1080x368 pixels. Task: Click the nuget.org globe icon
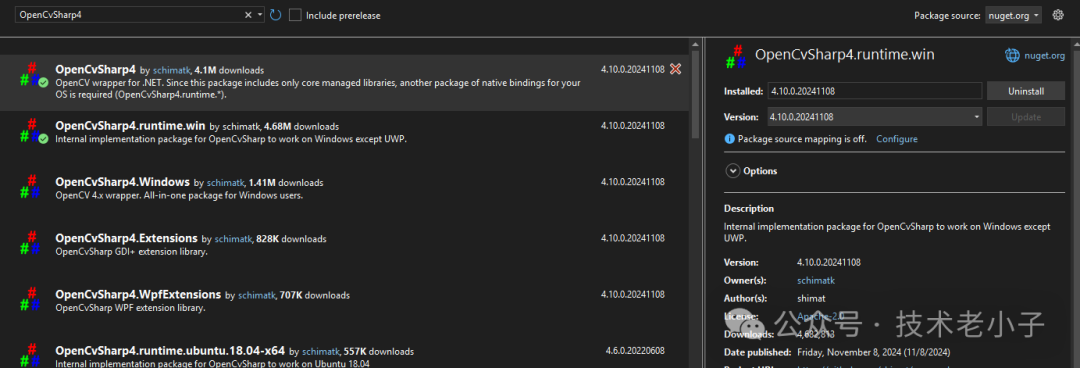pyautogui.click(x=1012, y=56)
